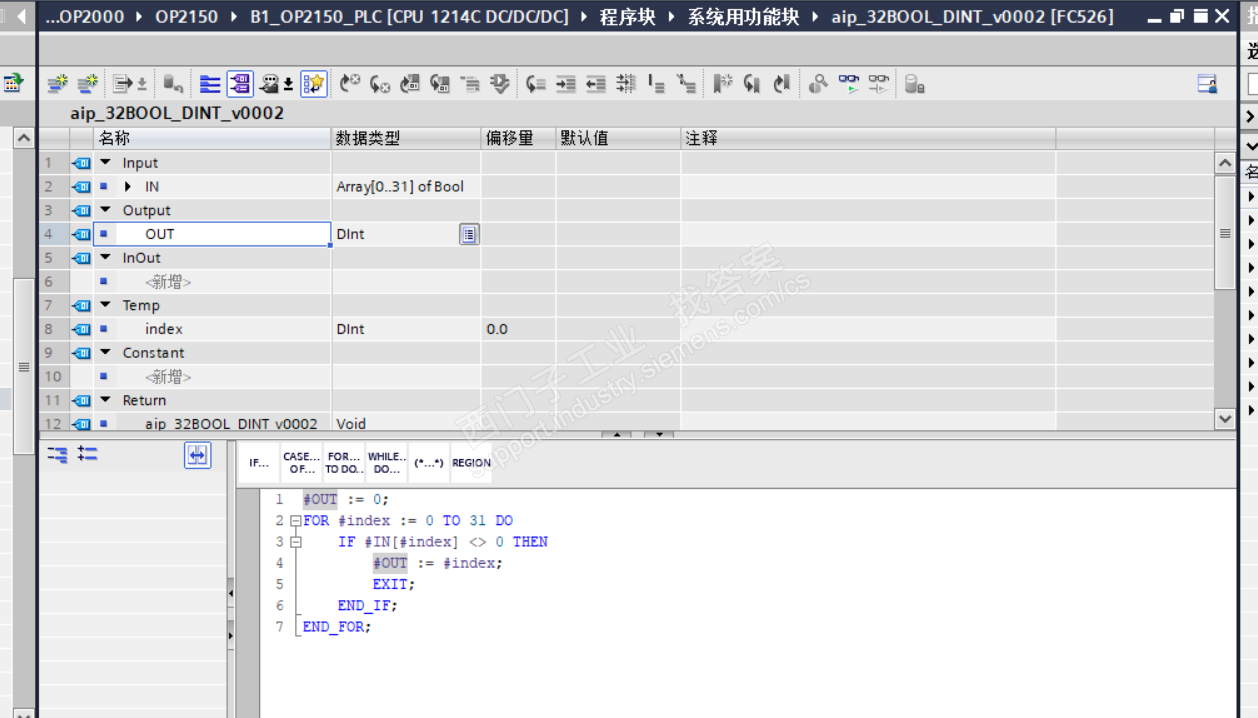
Task: Insert WHILE DO loop template
Action: coord(387,463)
